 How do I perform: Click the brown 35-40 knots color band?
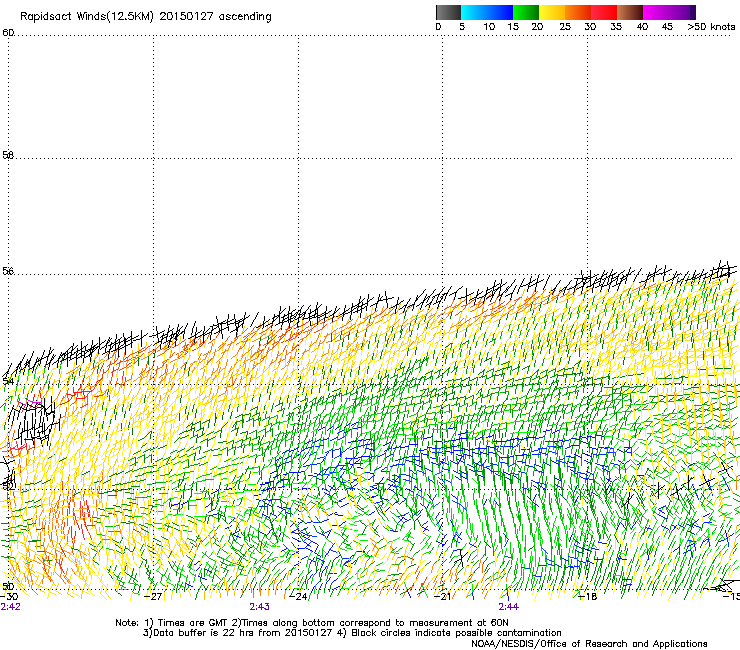point(630,12)
